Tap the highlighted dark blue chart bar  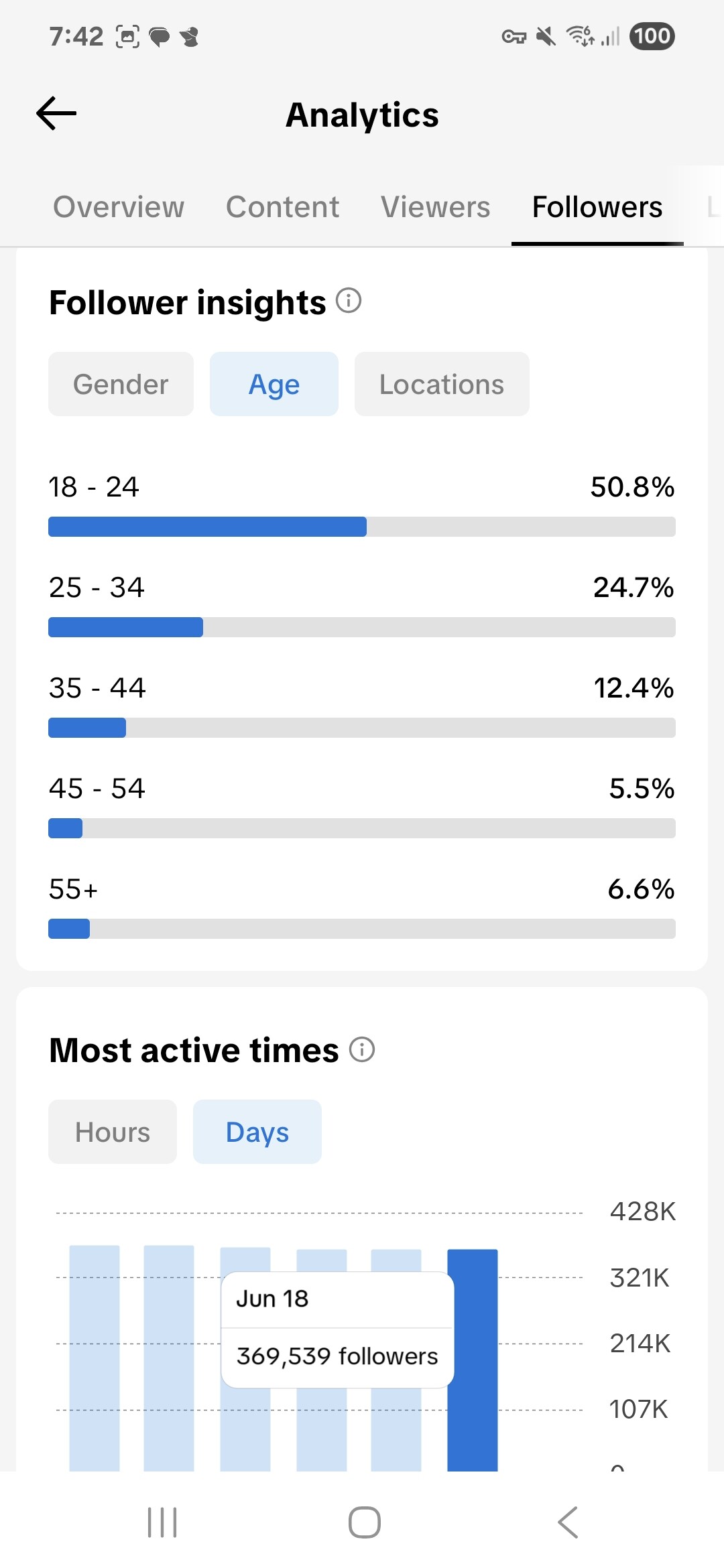[x=473, y=1360]
